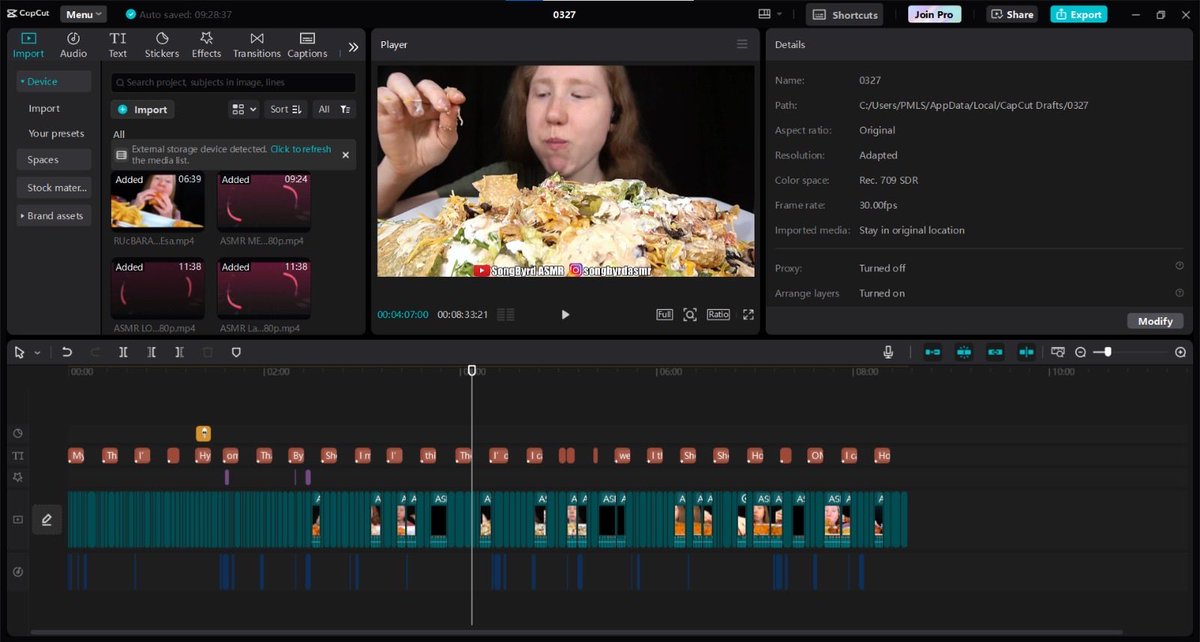Zoom in the timeline with plus icon
This screenshot has height=642, width=1200.
click(1180, 352)
